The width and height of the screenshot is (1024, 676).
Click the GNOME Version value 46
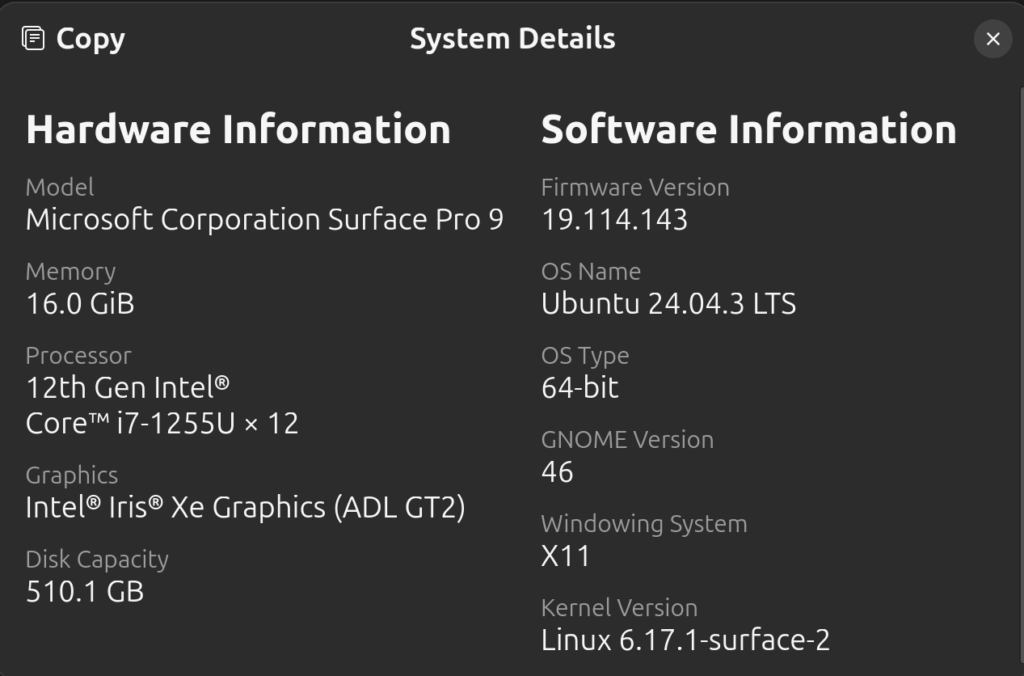coord(557,472)
